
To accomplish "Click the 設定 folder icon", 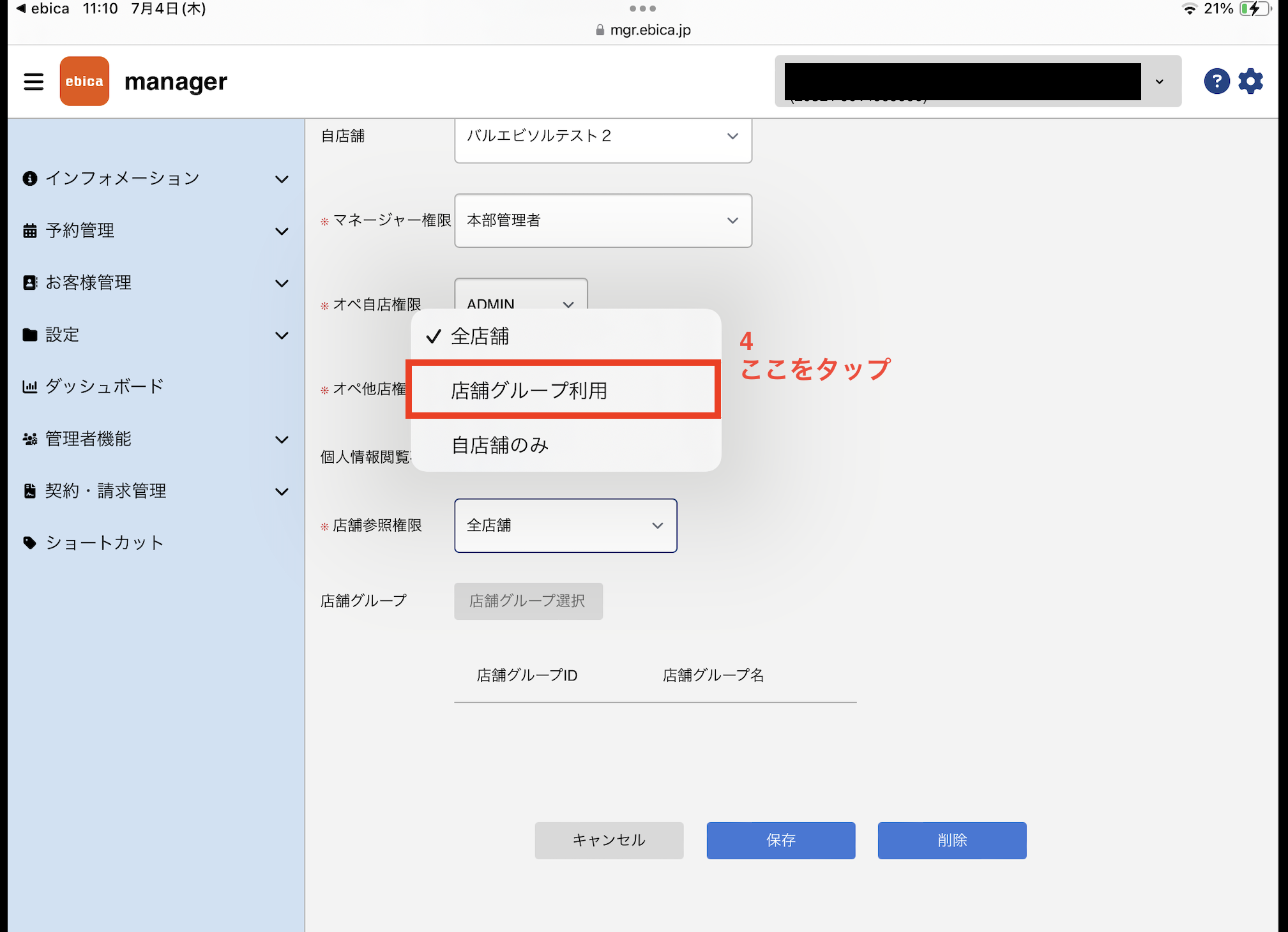I will pyautogui.click(x=29, y=334).
